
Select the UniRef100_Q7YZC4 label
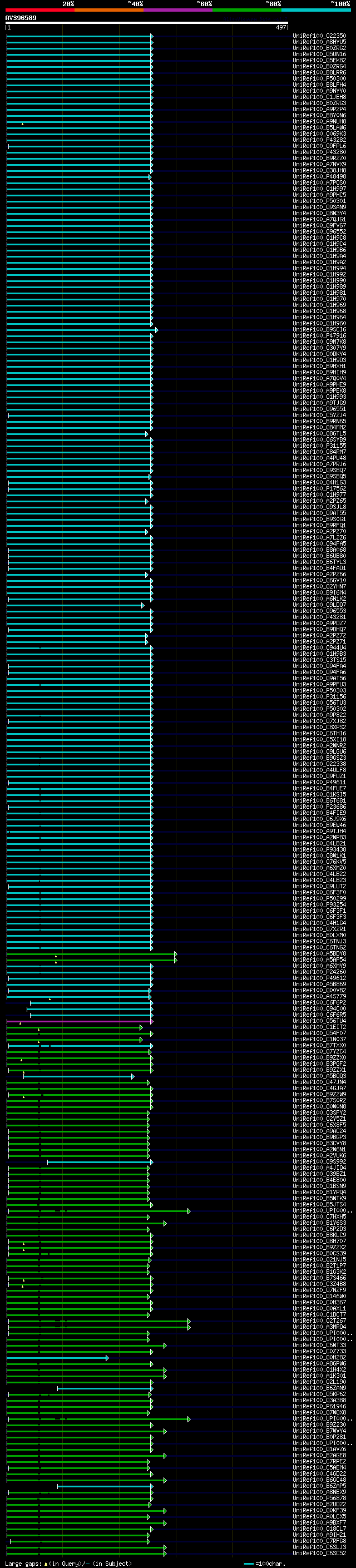319,1052
